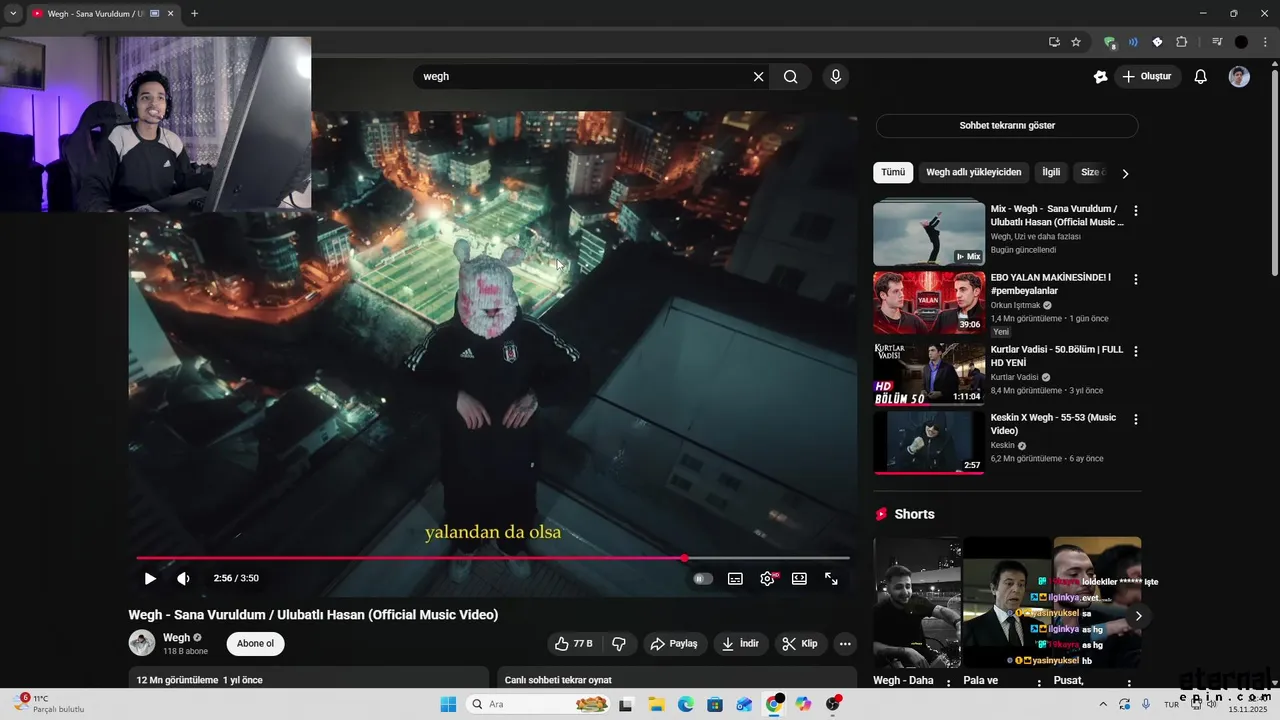The image size is (1280, 720).
Task: Click green extension icon with badge
Action: pos(1110,42)
